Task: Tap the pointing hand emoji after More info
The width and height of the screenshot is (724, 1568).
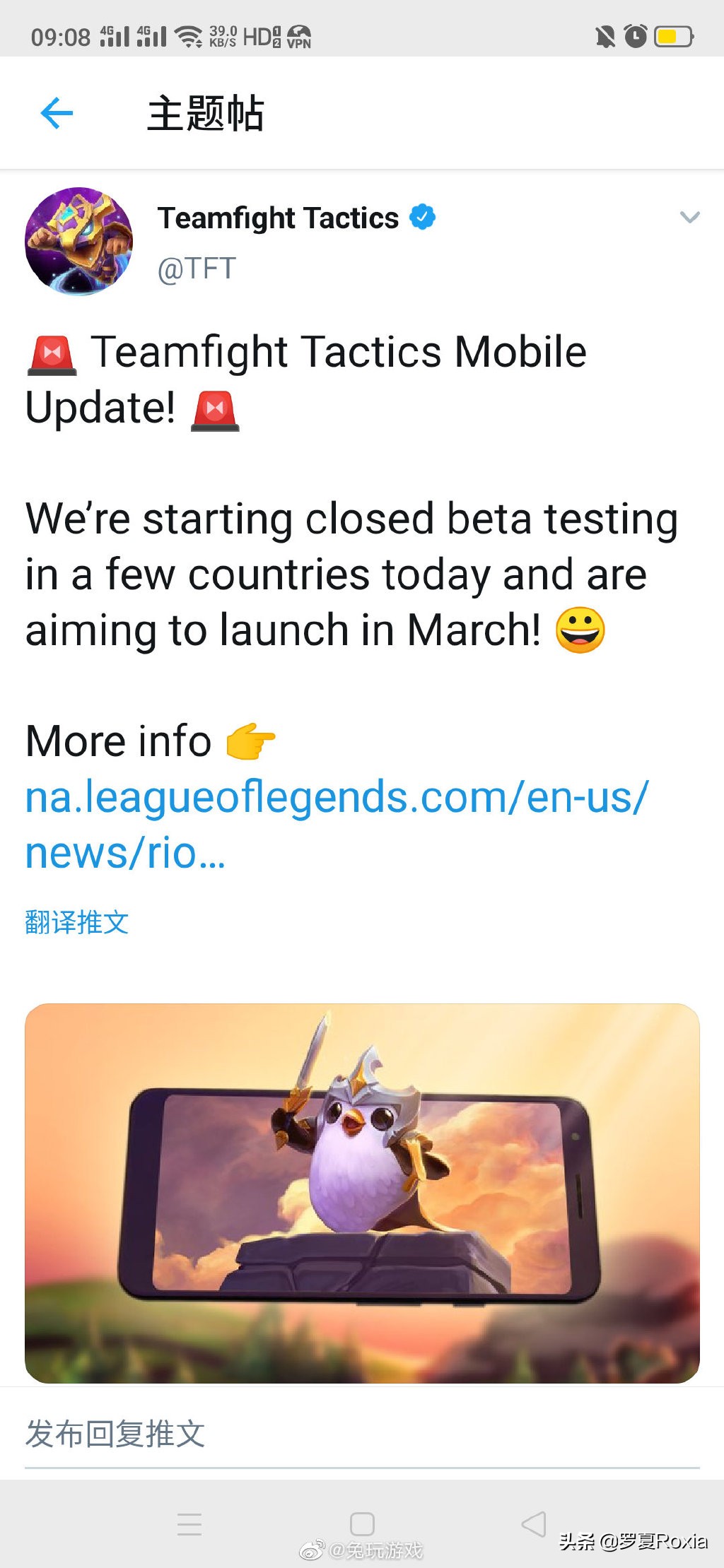Action: (x=250, y=741)
